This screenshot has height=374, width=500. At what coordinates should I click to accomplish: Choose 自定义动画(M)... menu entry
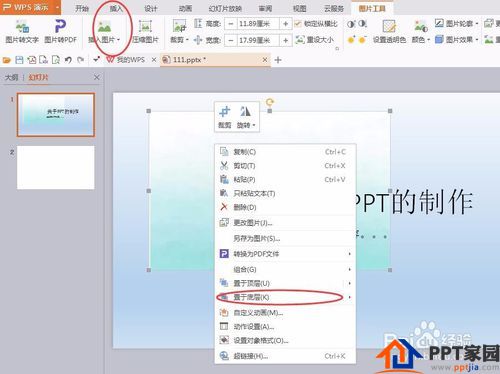point(285,313)
